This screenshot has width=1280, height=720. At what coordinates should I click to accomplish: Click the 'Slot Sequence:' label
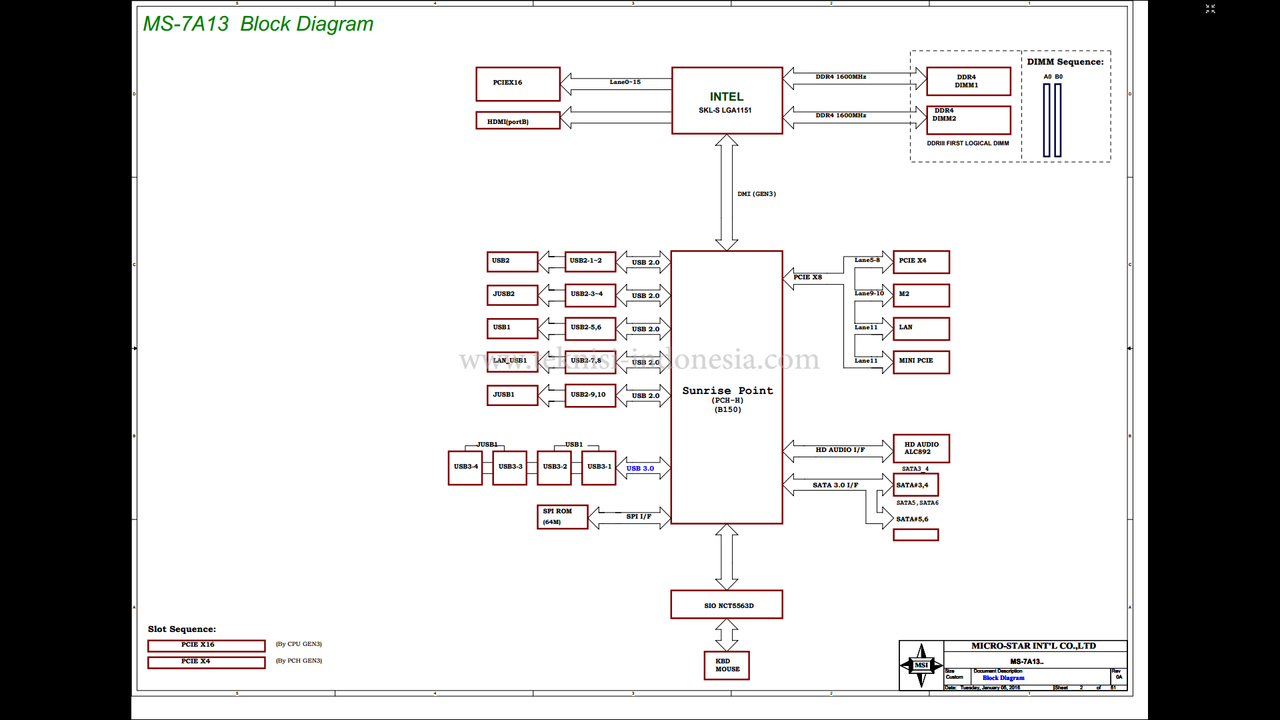(x=182, y=629)
